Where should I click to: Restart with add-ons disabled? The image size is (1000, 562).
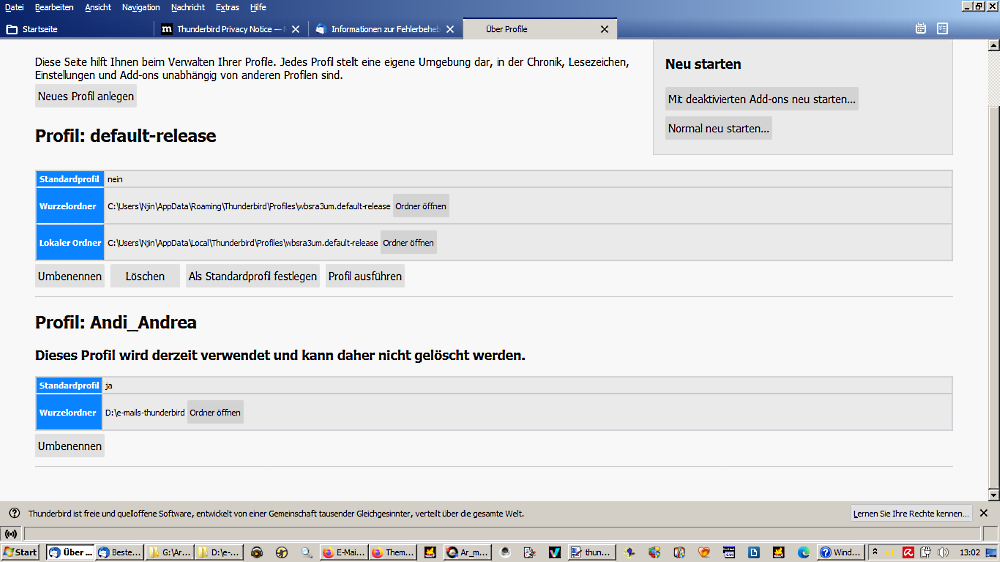(x=762, y=99)
